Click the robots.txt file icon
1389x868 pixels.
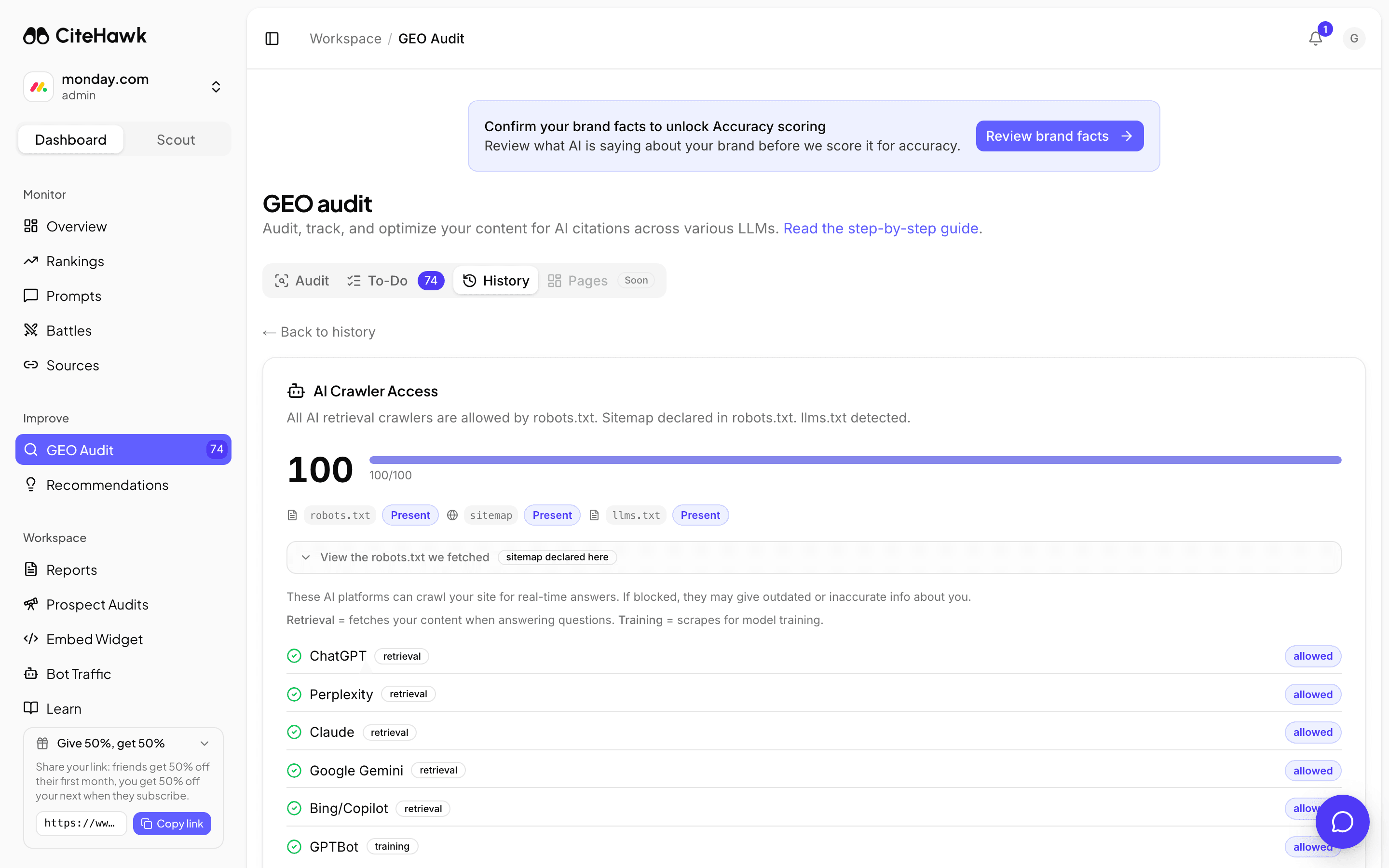tap(292, 515)
